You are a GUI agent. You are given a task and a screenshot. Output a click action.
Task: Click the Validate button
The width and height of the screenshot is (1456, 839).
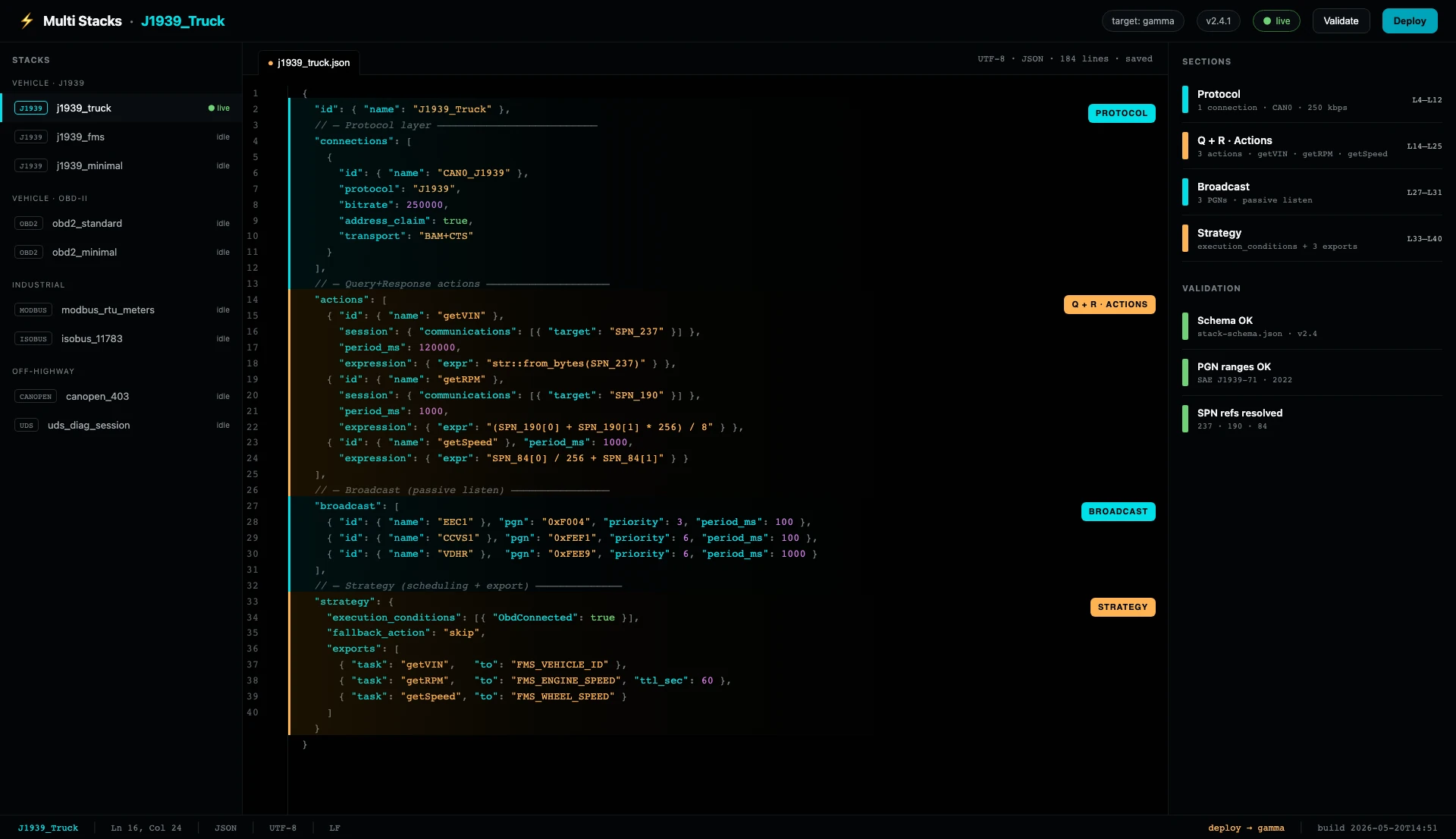(1341, 20)
